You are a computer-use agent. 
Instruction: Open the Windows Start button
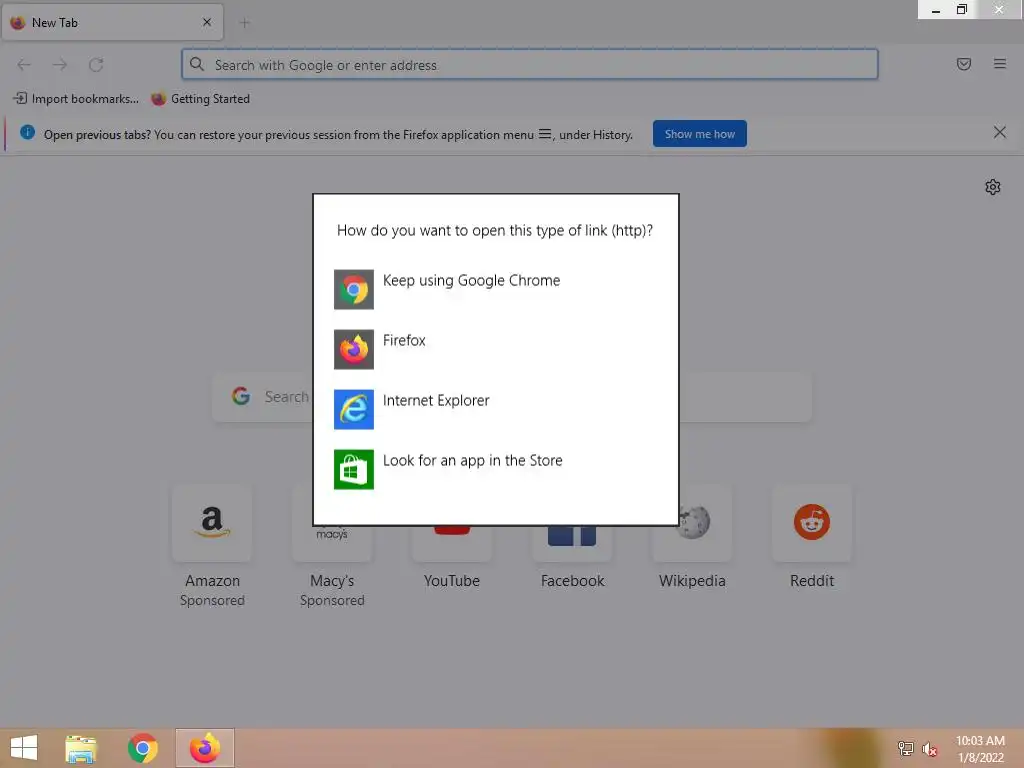point(24,748)
